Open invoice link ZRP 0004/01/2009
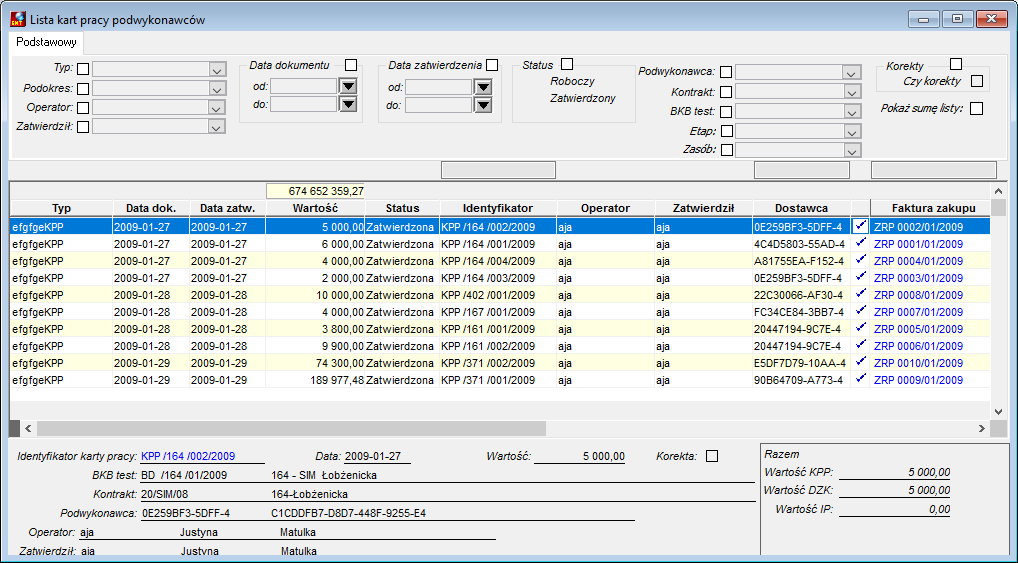The height and width of the screenshot is (563, 1018). tap(919, 261)
